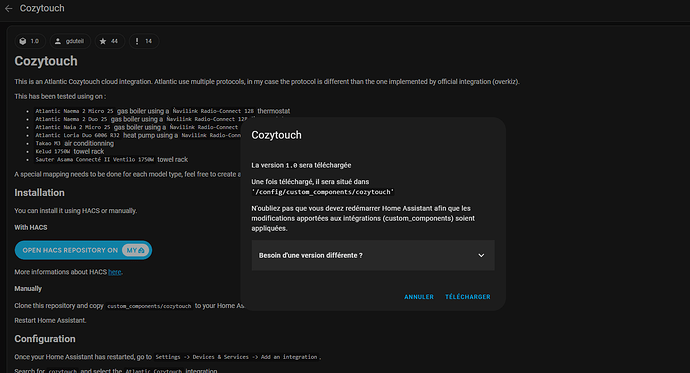Screen dimensions: 690x373
Task: Expand the chevron arrow for different version
Action: 481,256
